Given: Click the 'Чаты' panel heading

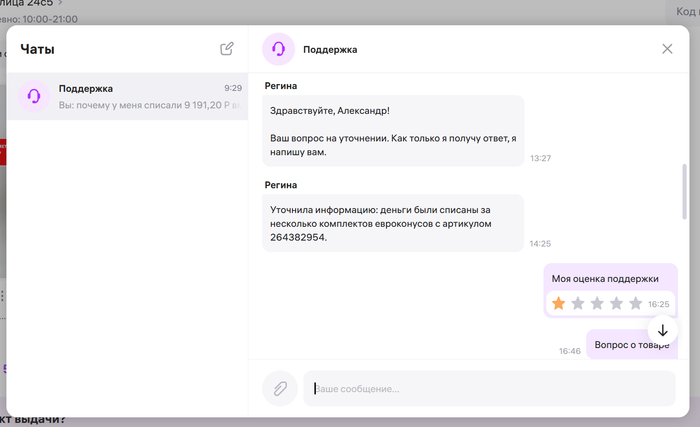Looking at the screenshot, I should [x=38, y=49].
